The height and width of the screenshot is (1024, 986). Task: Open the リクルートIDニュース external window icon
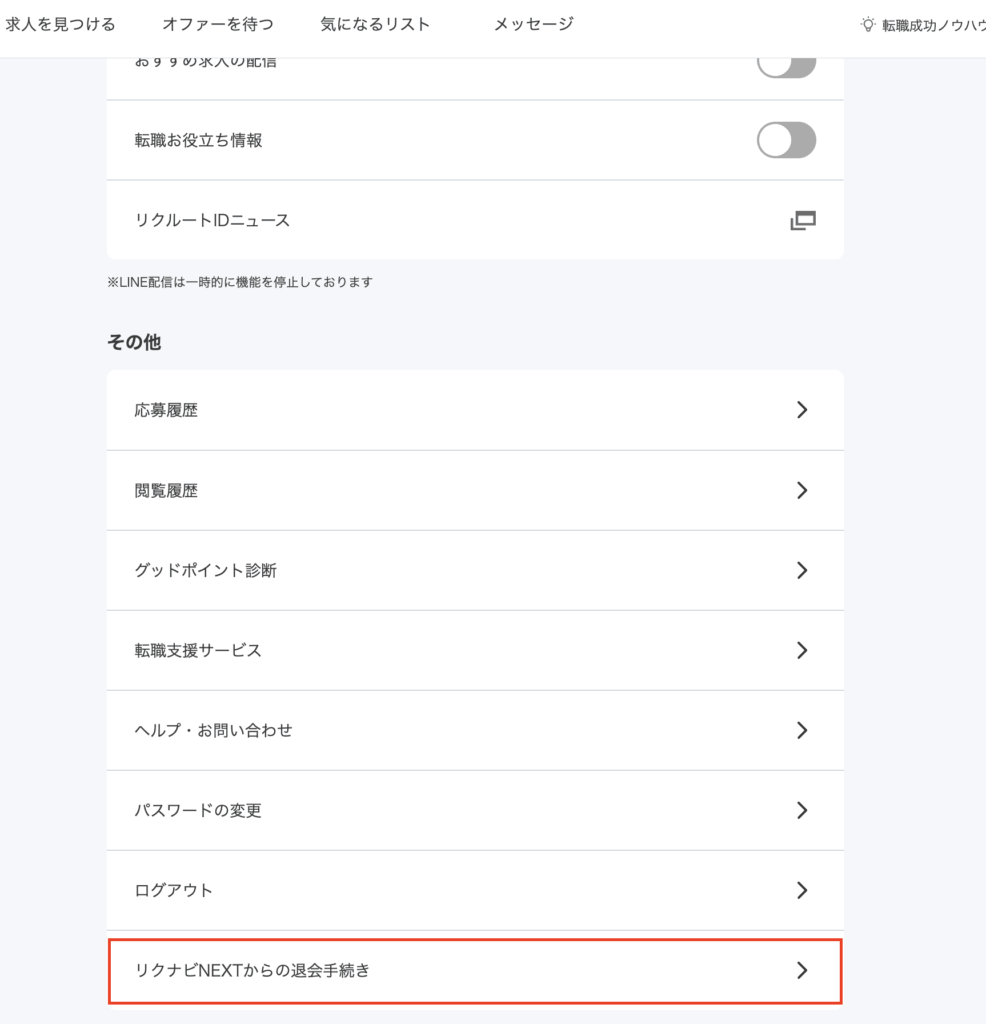803,221
